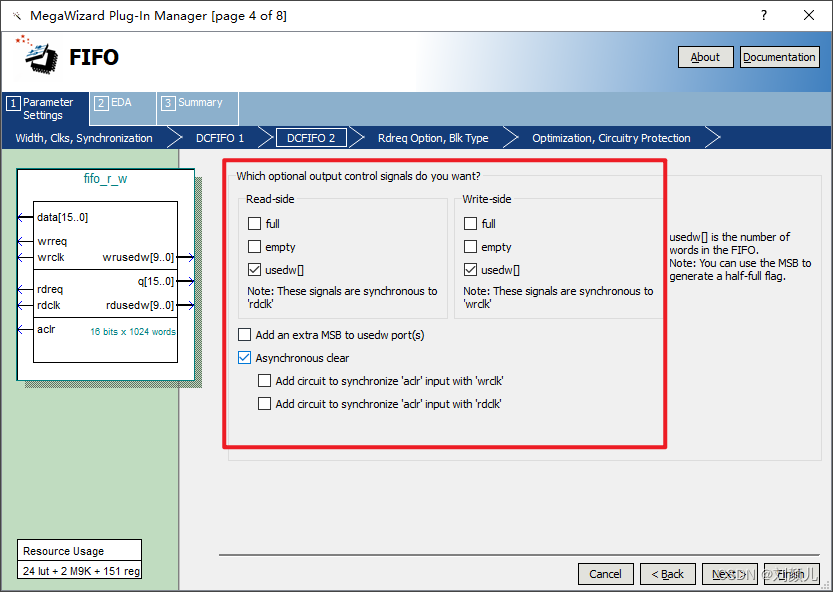This screenshot has height=592, width=833.
Task: Enable Read-side empty signal checkbox
Action: [254, 247]
